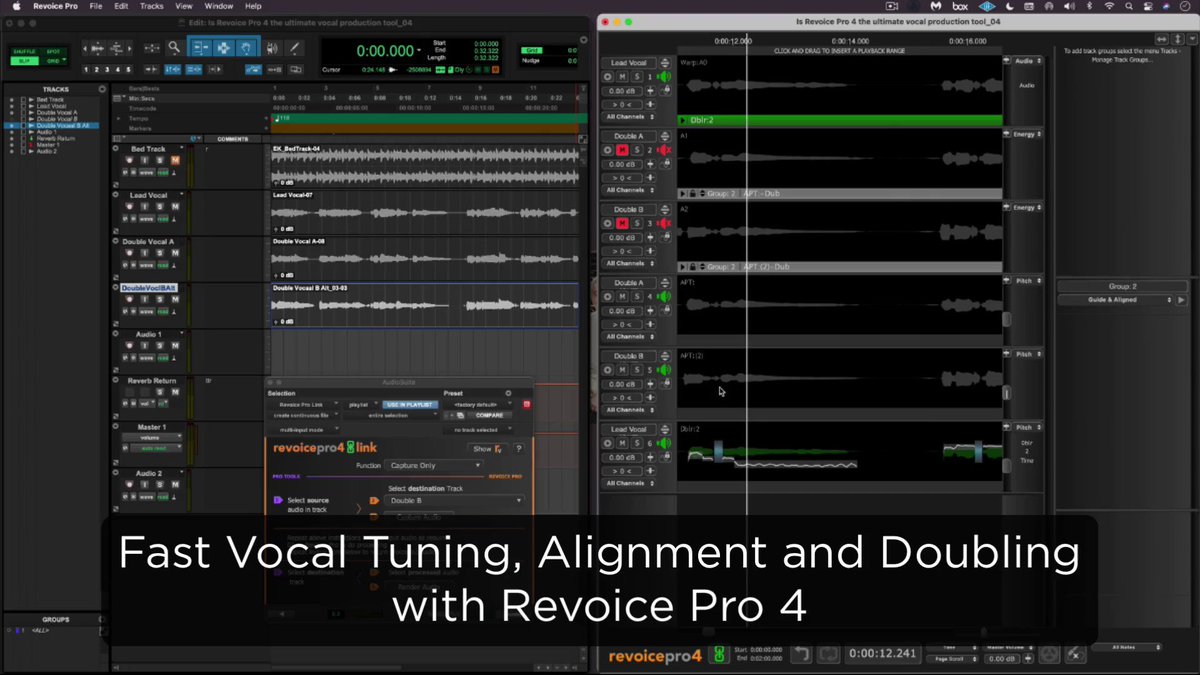
Task: Unmute track 2 Double A in Revoice
Action: [621, 150]
